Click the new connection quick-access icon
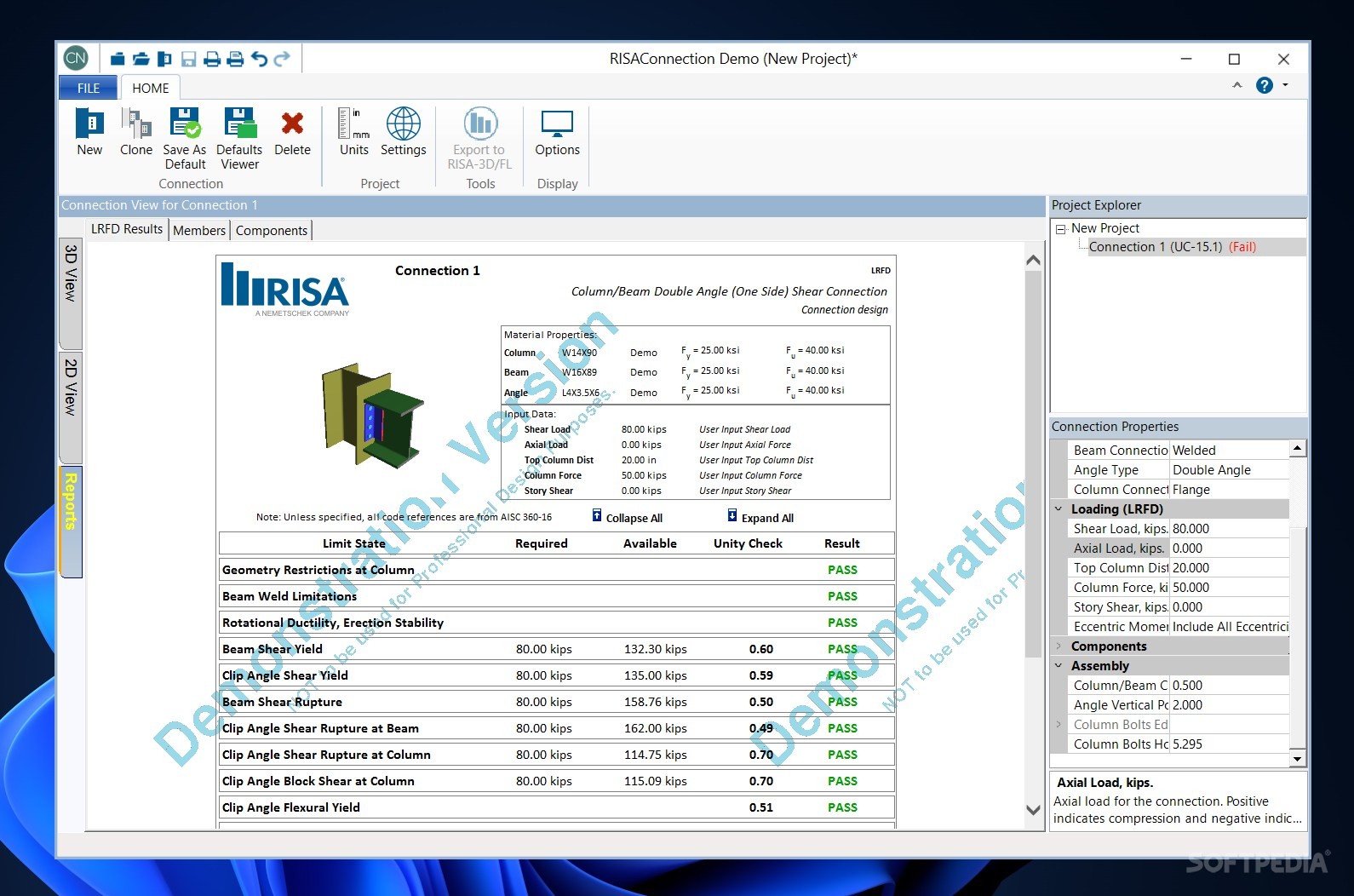The height and width of the screenshot is (896, 1354). pyautogui.click(x=164, y=59)
